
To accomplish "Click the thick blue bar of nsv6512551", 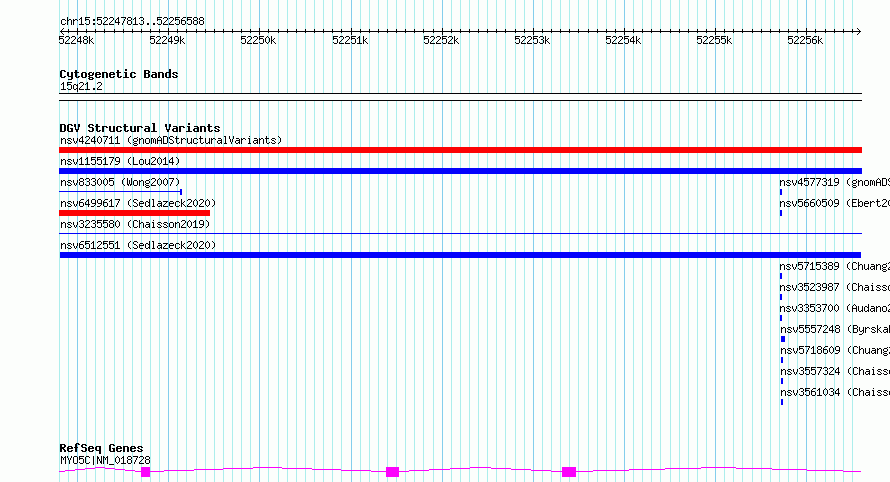I will [x=460, y=255].
